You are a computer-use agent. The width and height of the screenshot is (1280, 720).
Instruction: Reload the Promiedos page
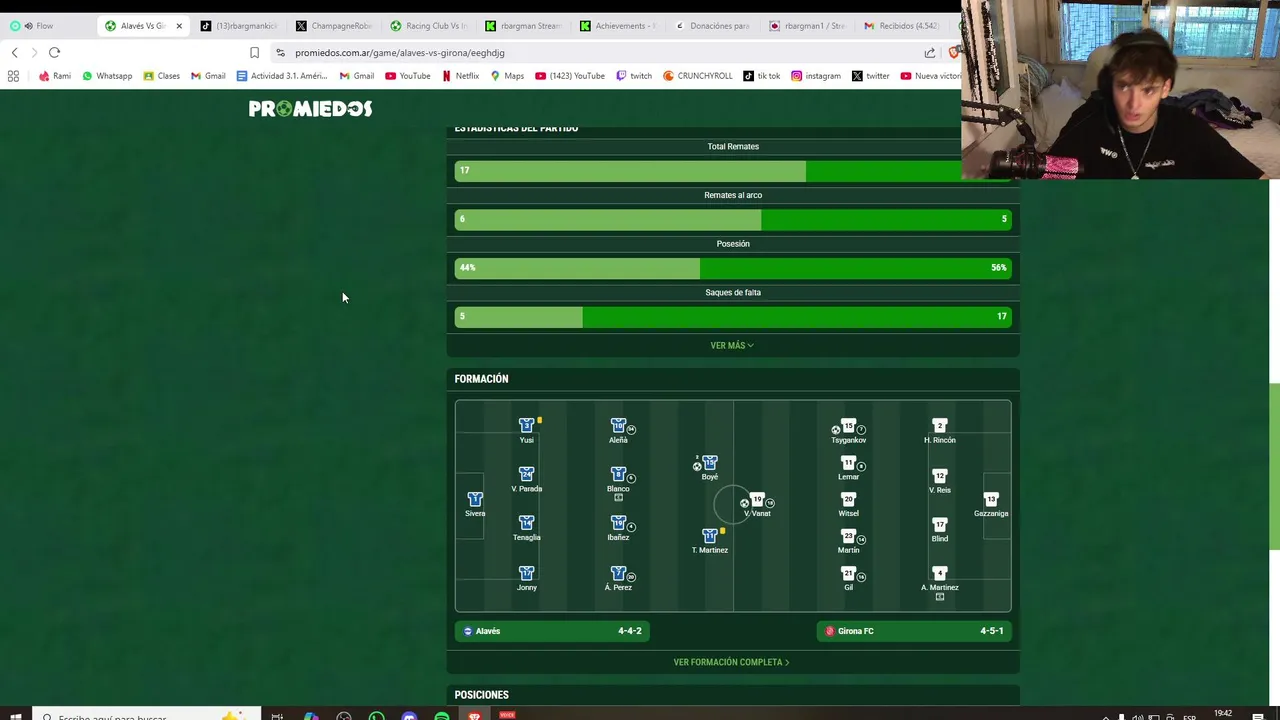tap(54, 52)
